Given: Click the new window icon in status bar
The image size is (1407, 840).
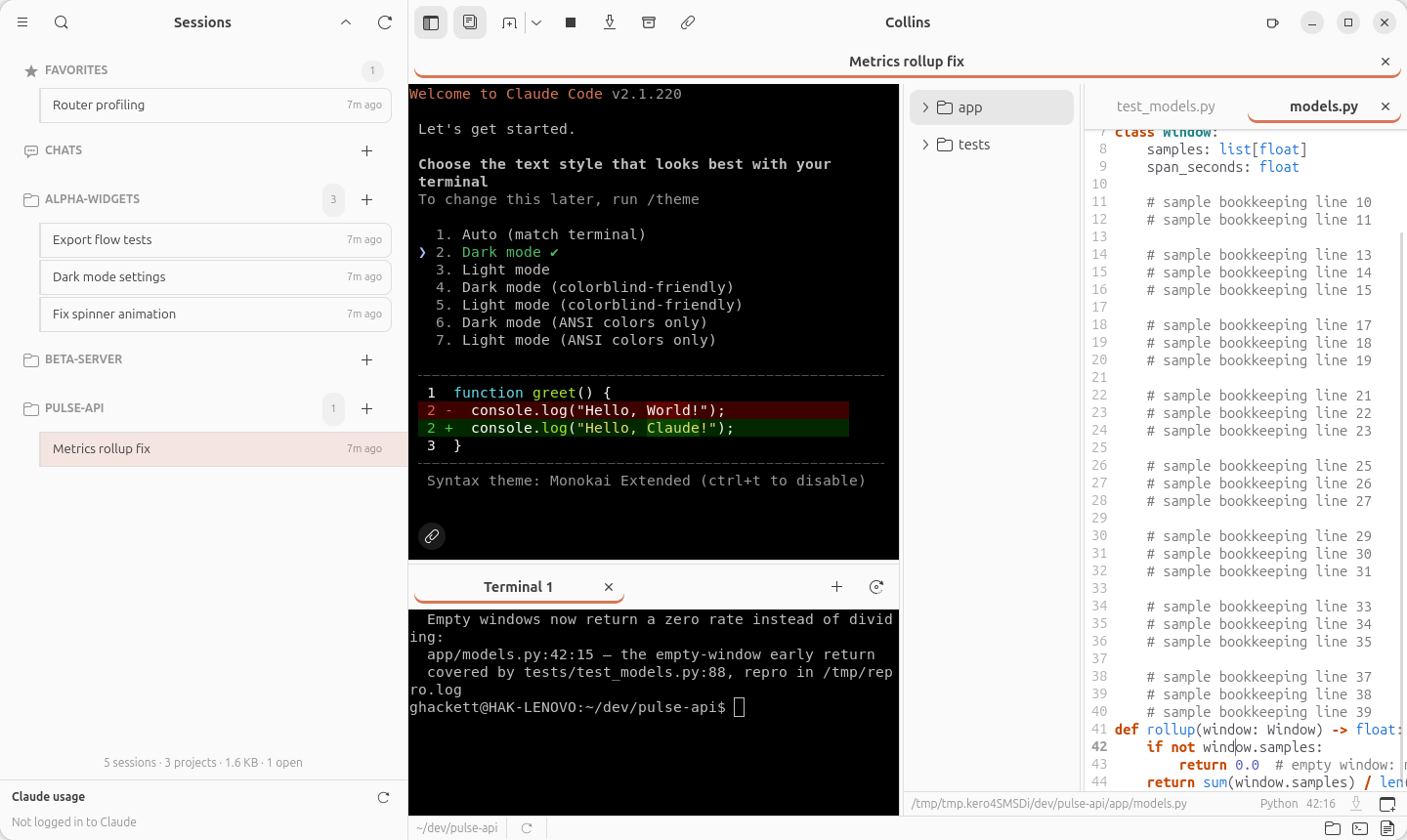Looking at the screenshot, I should point(1387,804).
